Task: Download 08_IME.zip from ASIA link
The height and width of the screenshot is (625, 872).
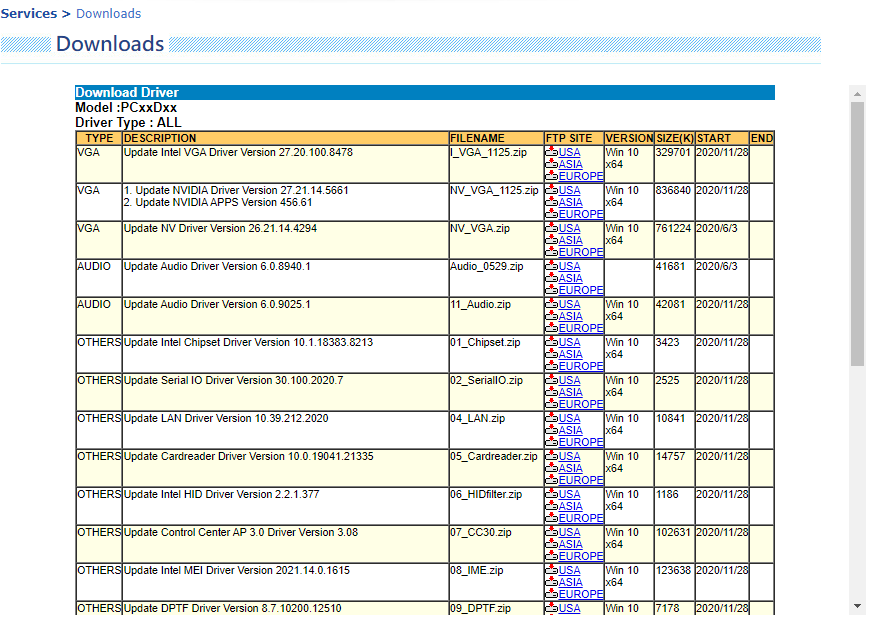Action: click(x=571, y=582)
